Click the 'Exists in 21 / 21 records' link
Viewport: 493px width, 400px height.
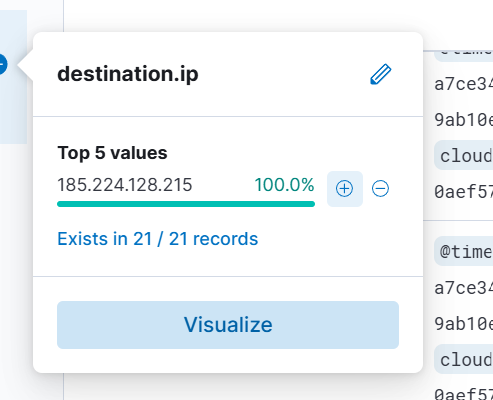(x=158, y=239)
